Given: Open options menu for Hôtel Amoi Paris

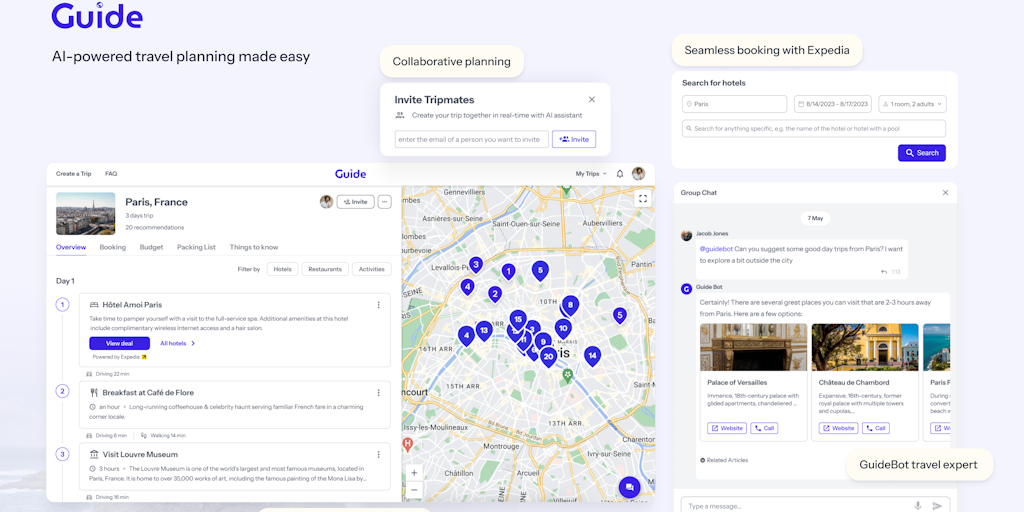Looking at the screenshot, I should [378, 305].
